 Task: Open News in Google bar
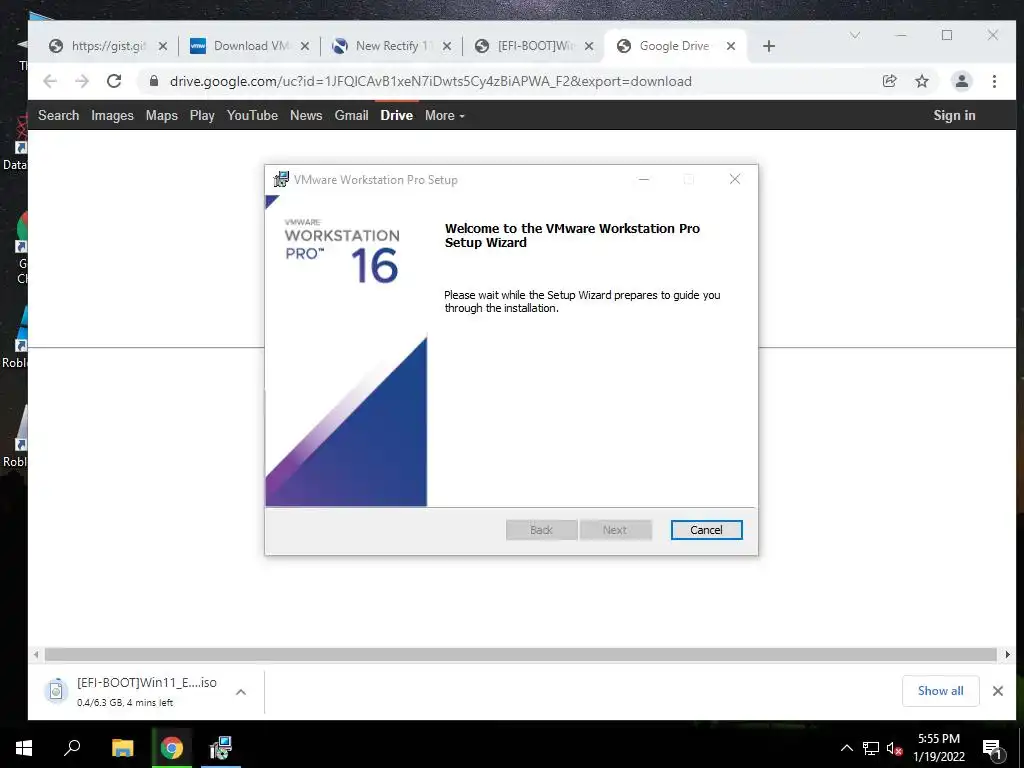pos(306,115)
